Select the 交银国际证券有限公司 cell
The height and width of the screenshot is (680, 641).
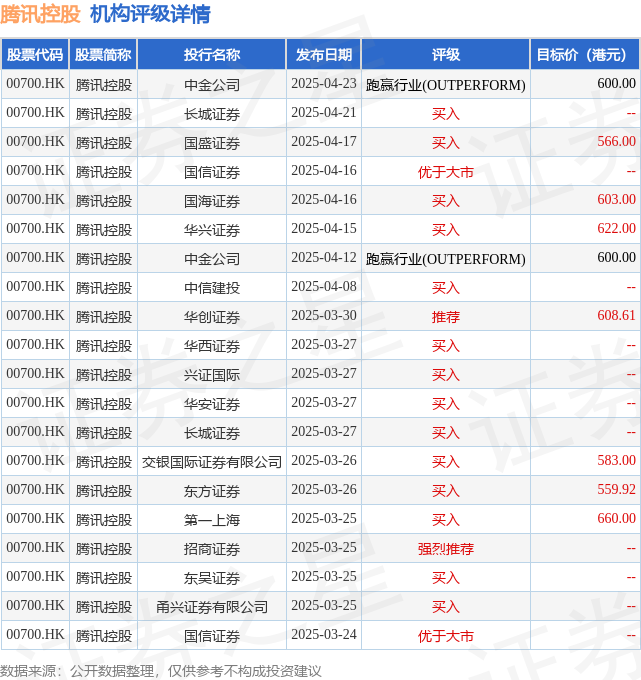click(212, 462)
